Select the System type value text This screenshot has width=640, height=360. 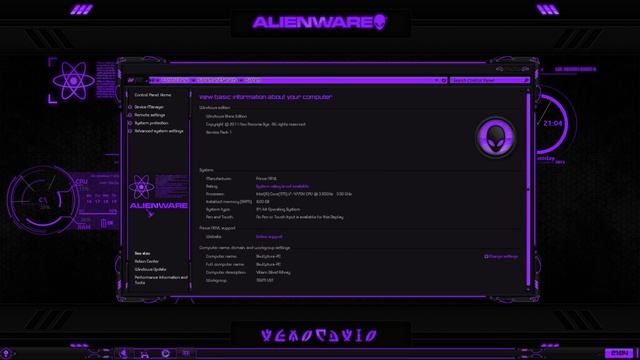point(278,210)
